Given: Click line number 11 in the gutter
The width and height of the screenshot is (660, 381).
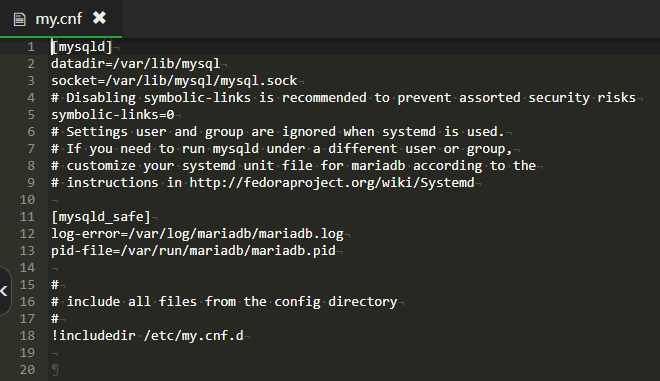Looking at the screenshot, I should [27, 217].
